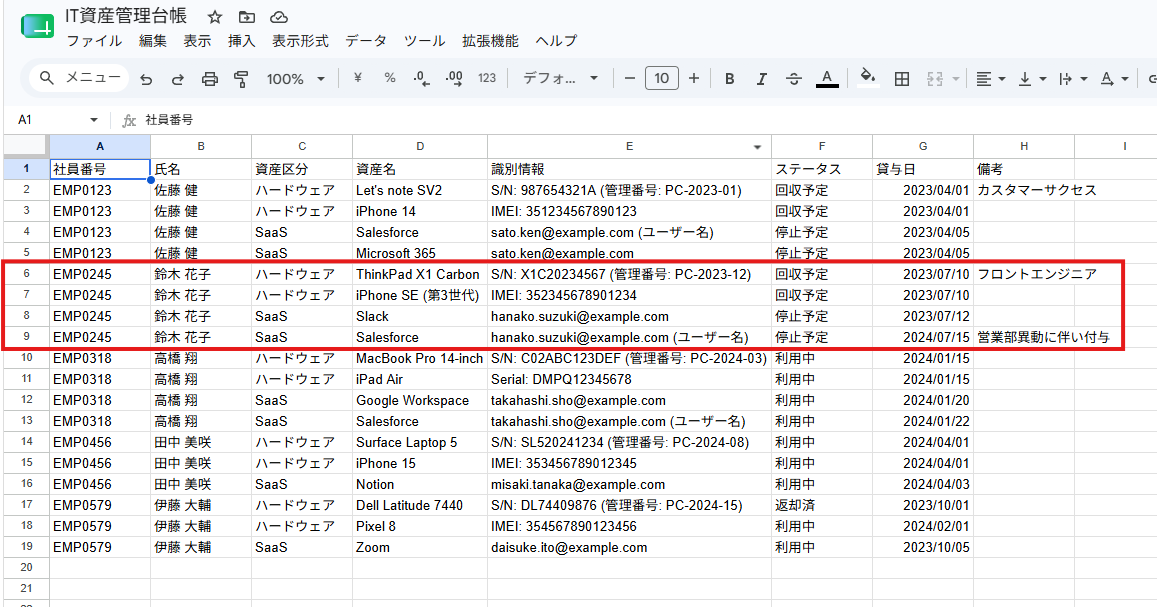Select cell containing MacBook Pro 14-inch
This screenshot has height=607, width=1157.
pyautogui.click(x=420, y=358)
